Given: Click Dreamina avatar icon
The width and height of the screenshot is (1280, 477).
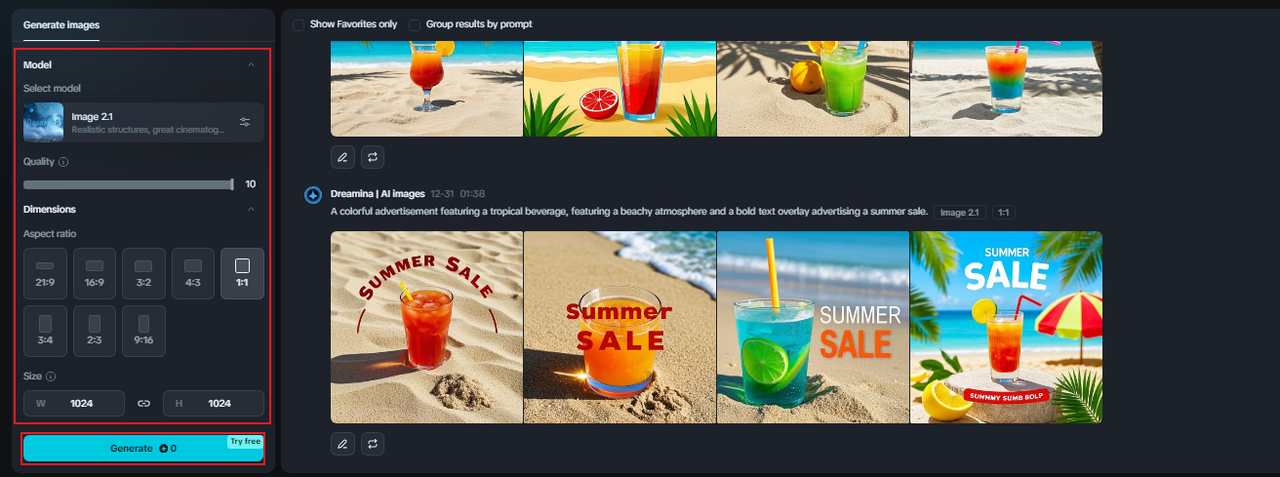Looking at the screenshot, I should pos(313,194).
